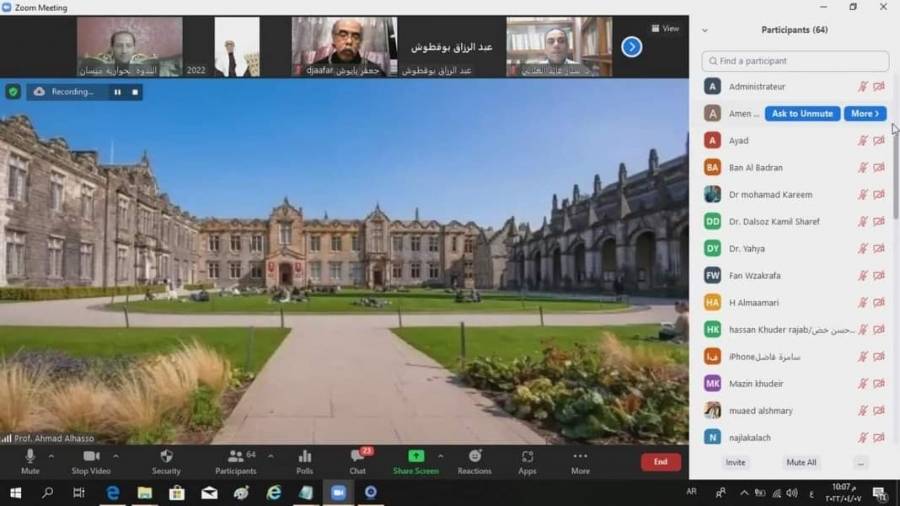Viewport: 900px width, 506px height.
Task: Click More button for Amen participant
Action: [865, 114]
